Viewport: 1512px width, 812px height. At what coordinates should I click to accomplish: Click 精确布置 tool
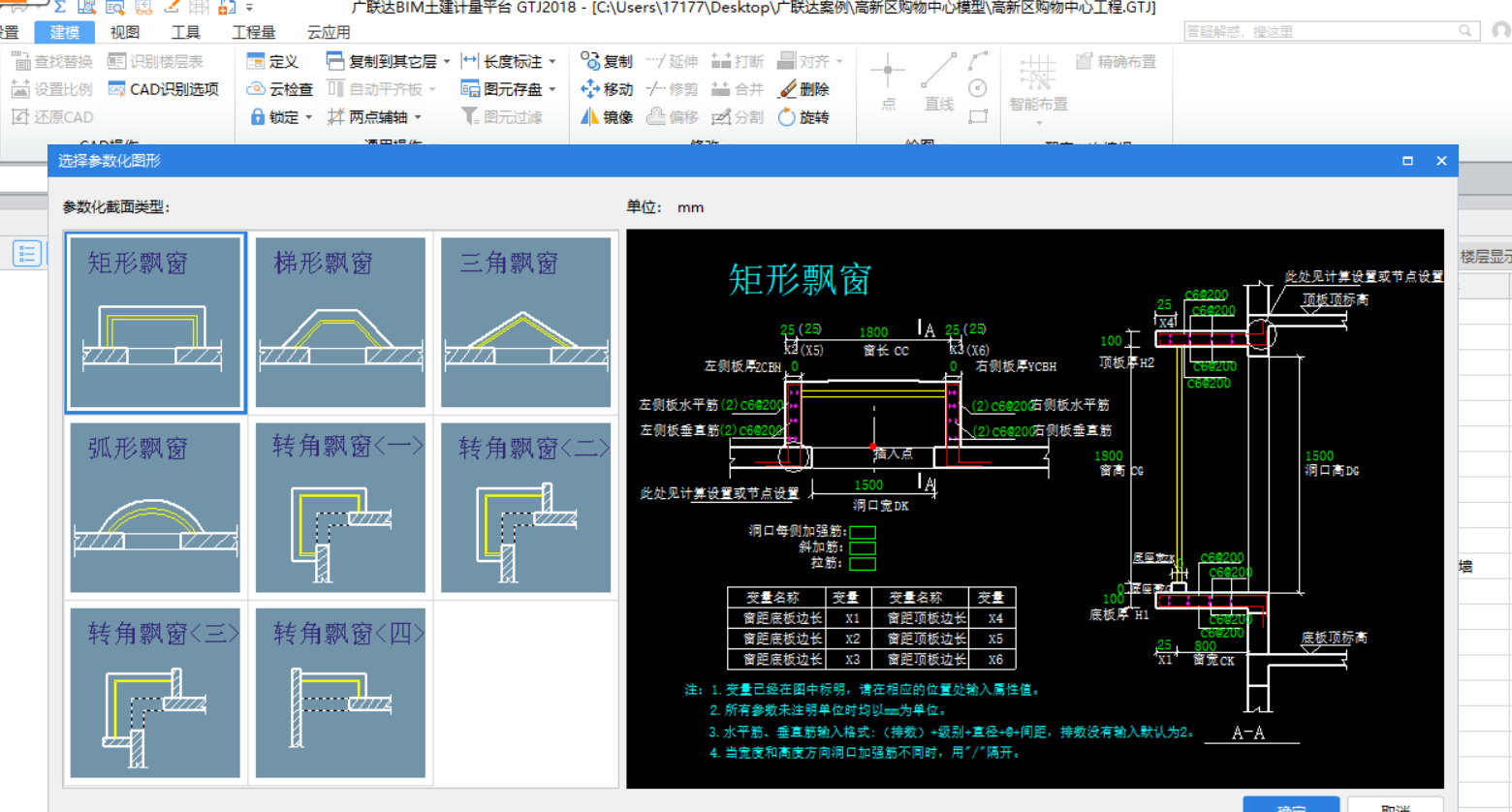[1116, 61]
